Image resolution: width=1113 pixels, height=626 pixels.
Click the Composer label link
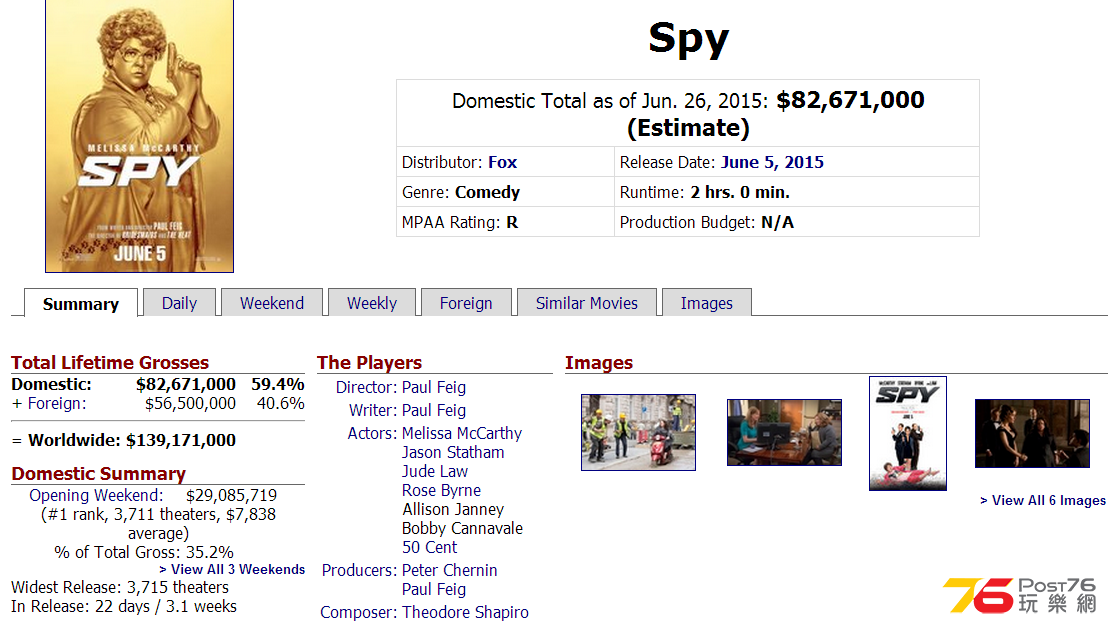pyautogui.click(x=358, y=612)
